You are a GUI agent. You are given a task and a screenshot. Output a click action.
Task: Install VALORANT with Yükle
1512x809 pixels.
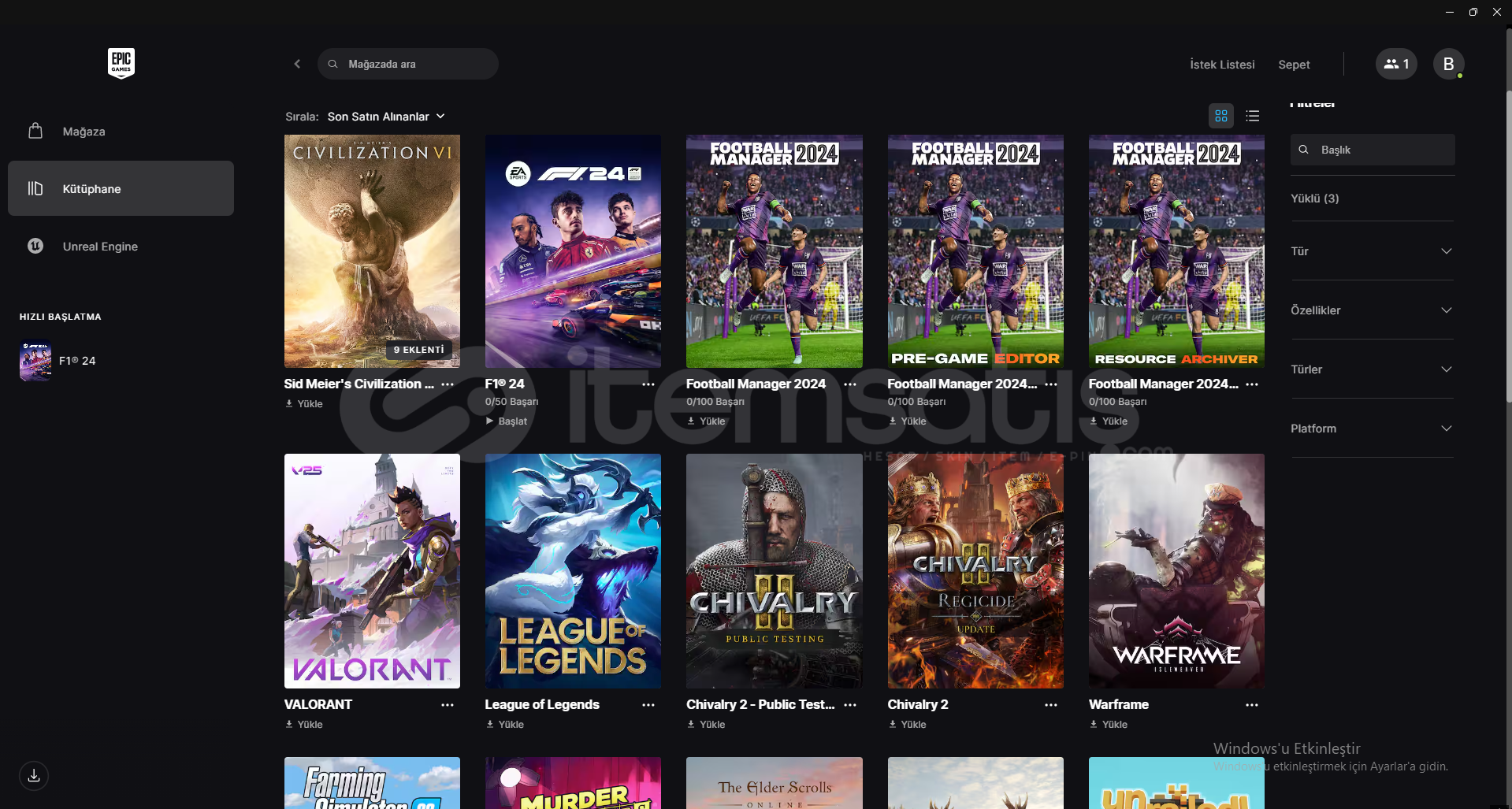pyautogui.click(x=304, y=725)
